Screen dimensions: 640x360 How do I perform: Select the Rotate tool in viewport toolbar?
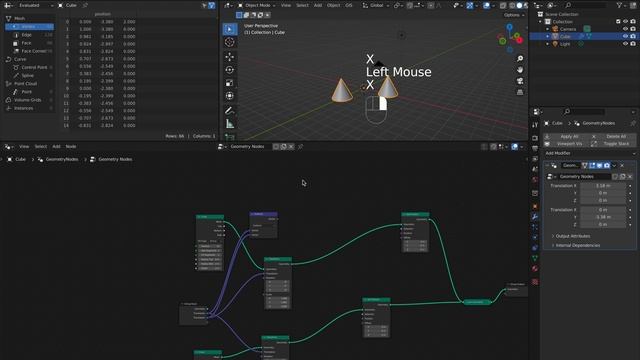click(229, 70)
